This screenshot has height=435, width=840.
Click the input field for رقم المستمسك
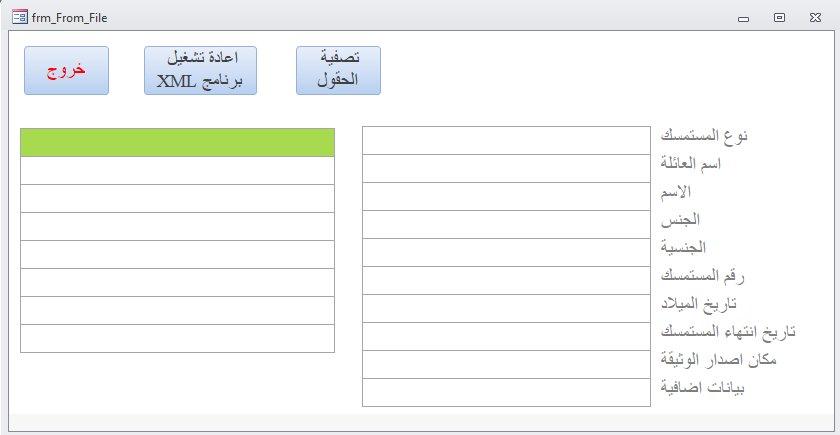coord(506,280)
